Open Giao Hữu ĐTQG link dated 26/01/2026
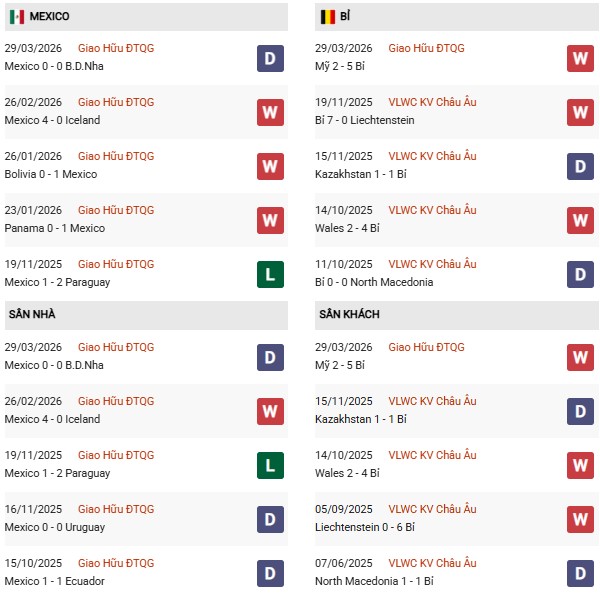 pos(116,156)
